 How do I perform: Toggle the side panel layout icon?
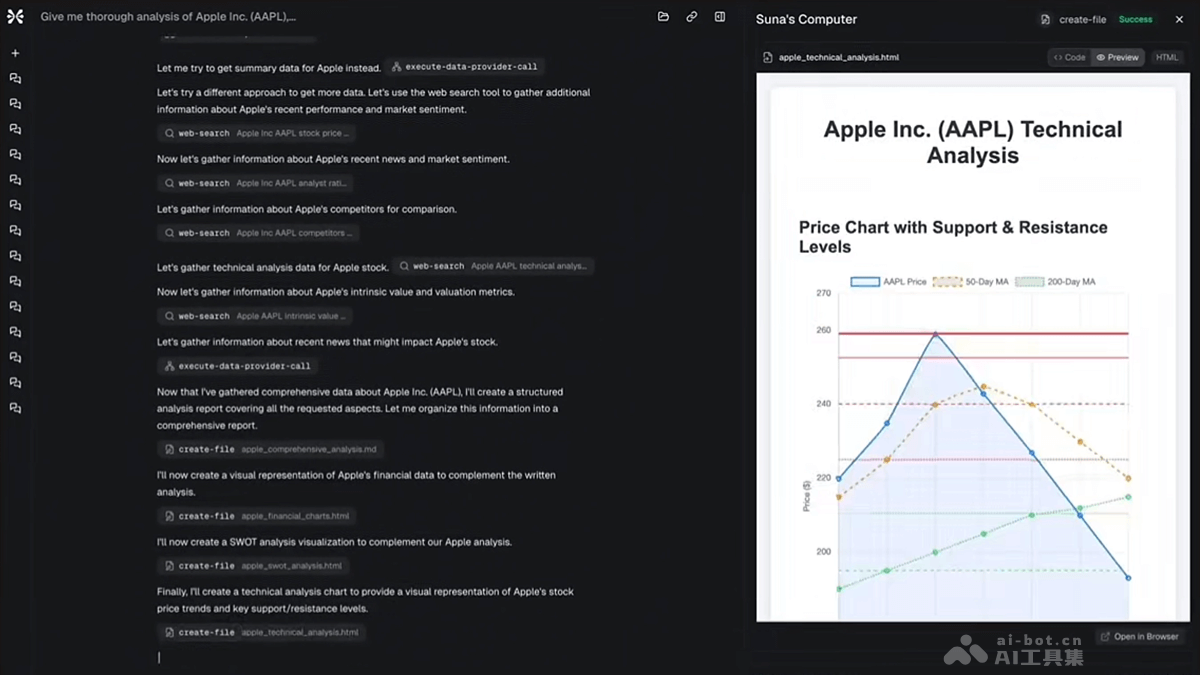[719, 17]
